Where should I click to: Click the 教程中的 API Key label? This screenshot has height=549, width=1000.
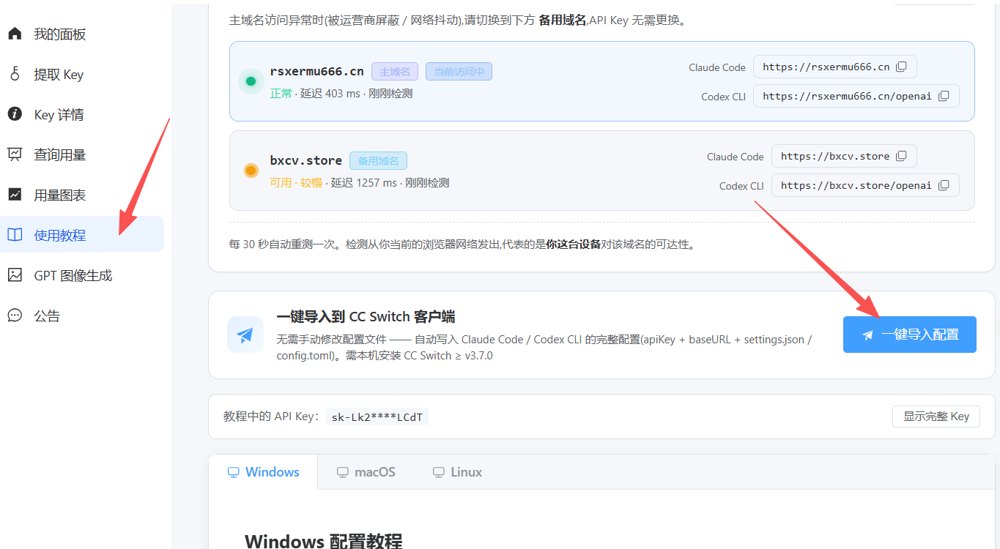270,416
